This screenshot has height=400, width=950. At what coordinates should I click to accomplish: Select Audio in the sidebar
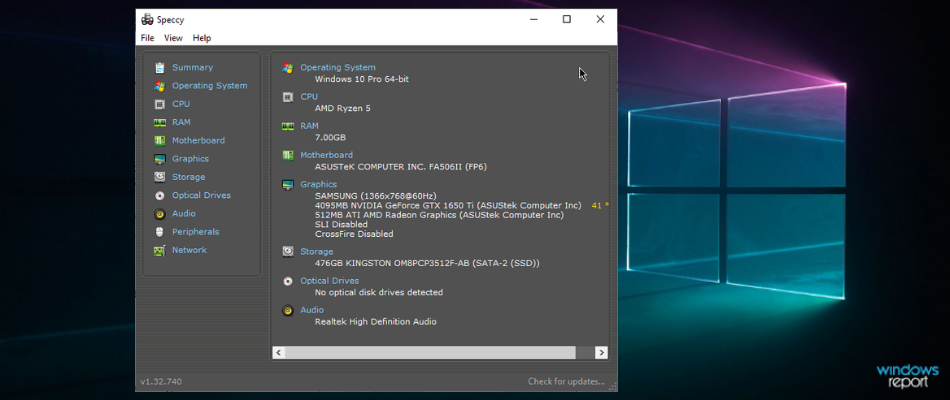184,213
